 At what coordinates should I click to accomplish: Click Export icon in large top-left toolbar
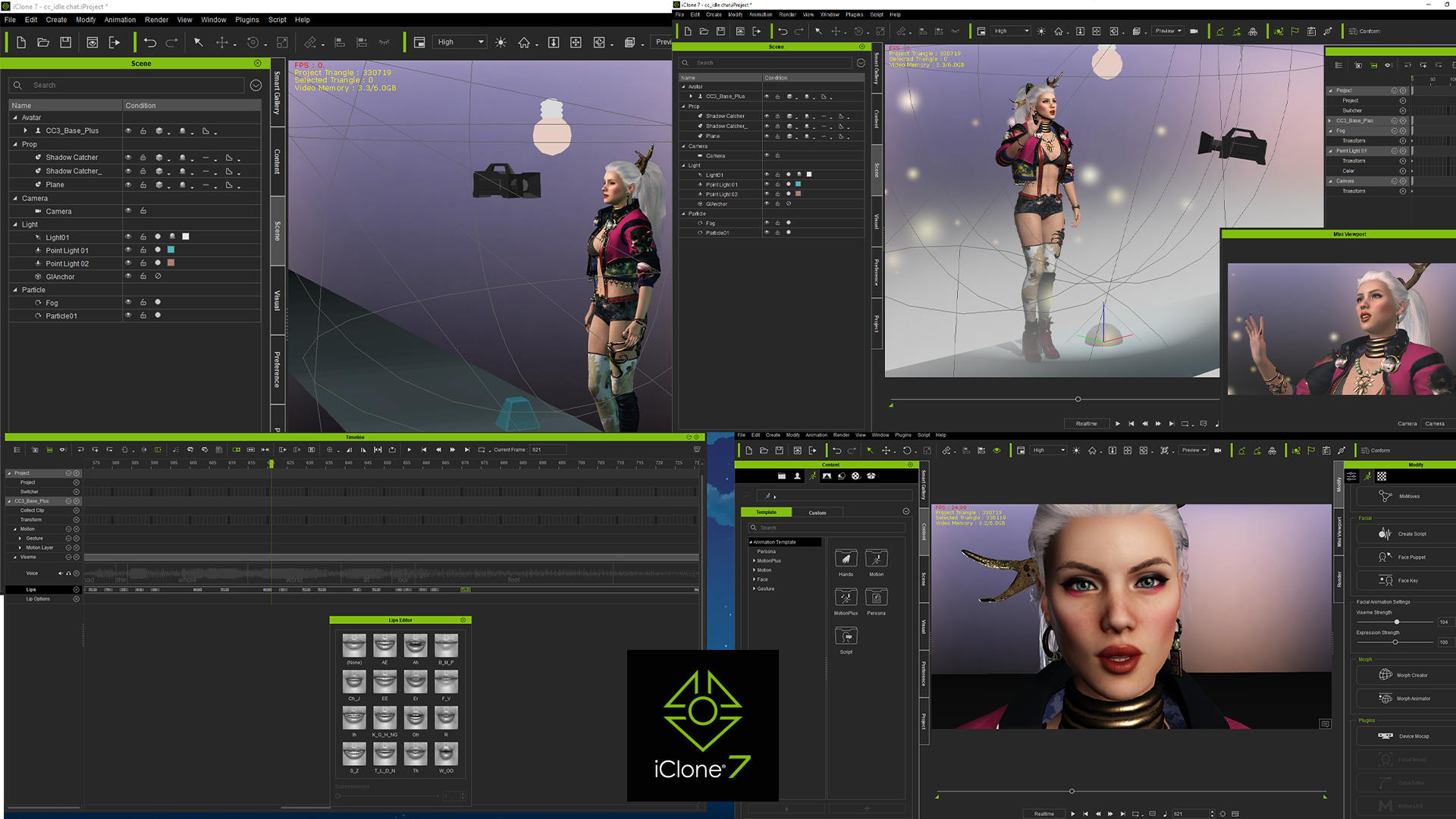(x=115, y=42)
